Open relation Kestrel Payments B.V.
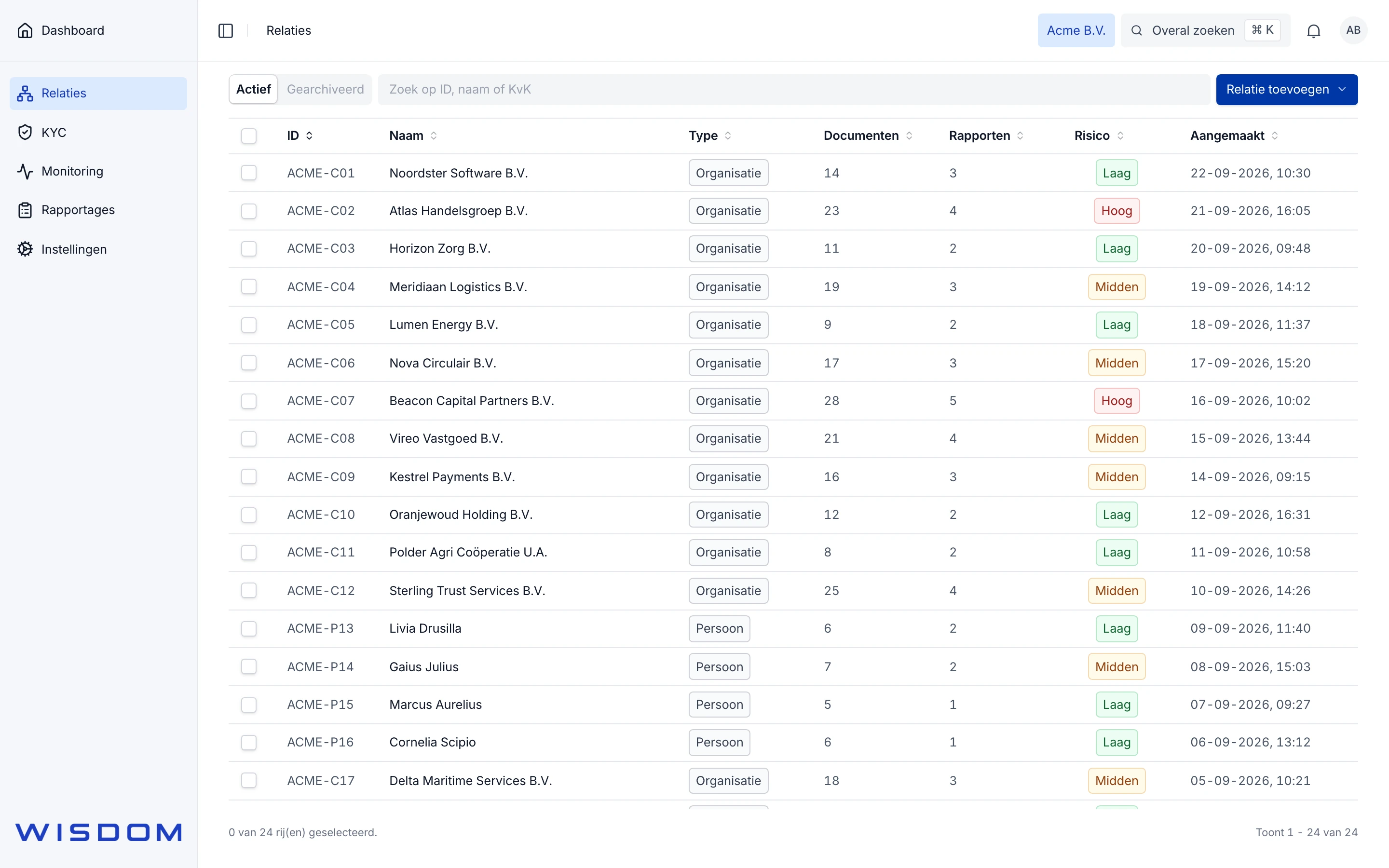Image resolution: width=1389 pixels, height=868 pixels. 452,476
